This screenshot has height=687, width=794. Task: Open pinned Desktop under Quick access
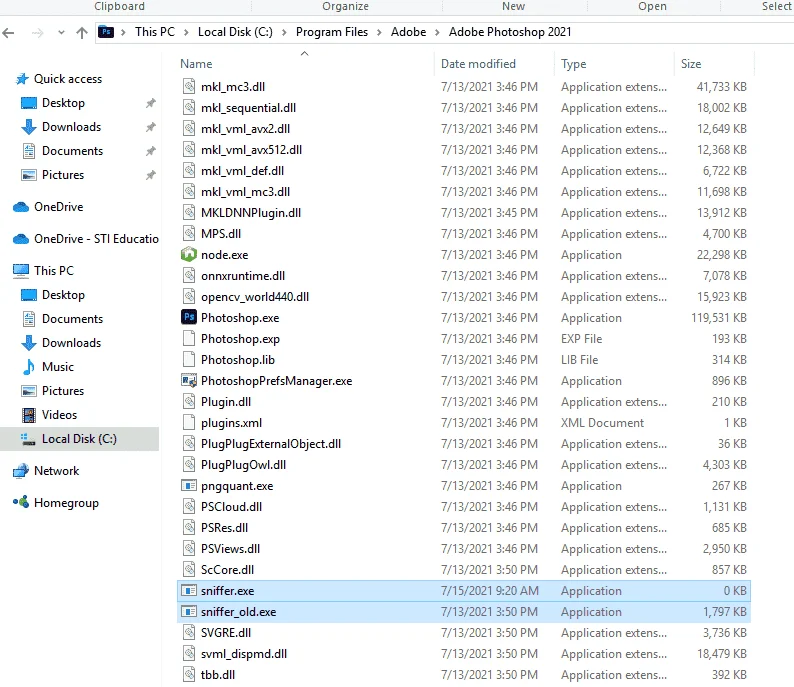[x=63, y=103]
